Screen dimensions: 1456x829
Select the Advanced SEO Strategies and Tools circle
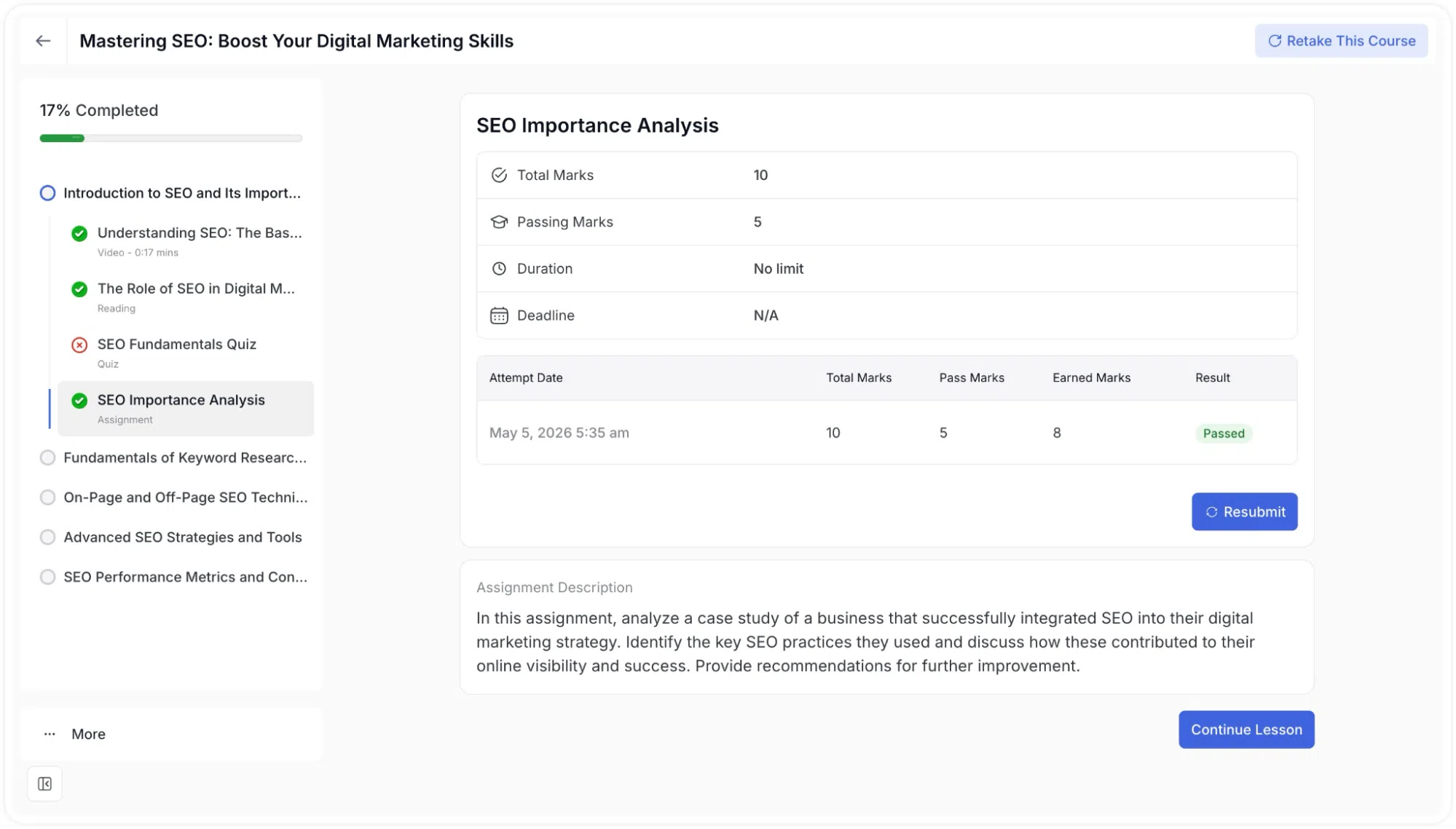(47, 537)
